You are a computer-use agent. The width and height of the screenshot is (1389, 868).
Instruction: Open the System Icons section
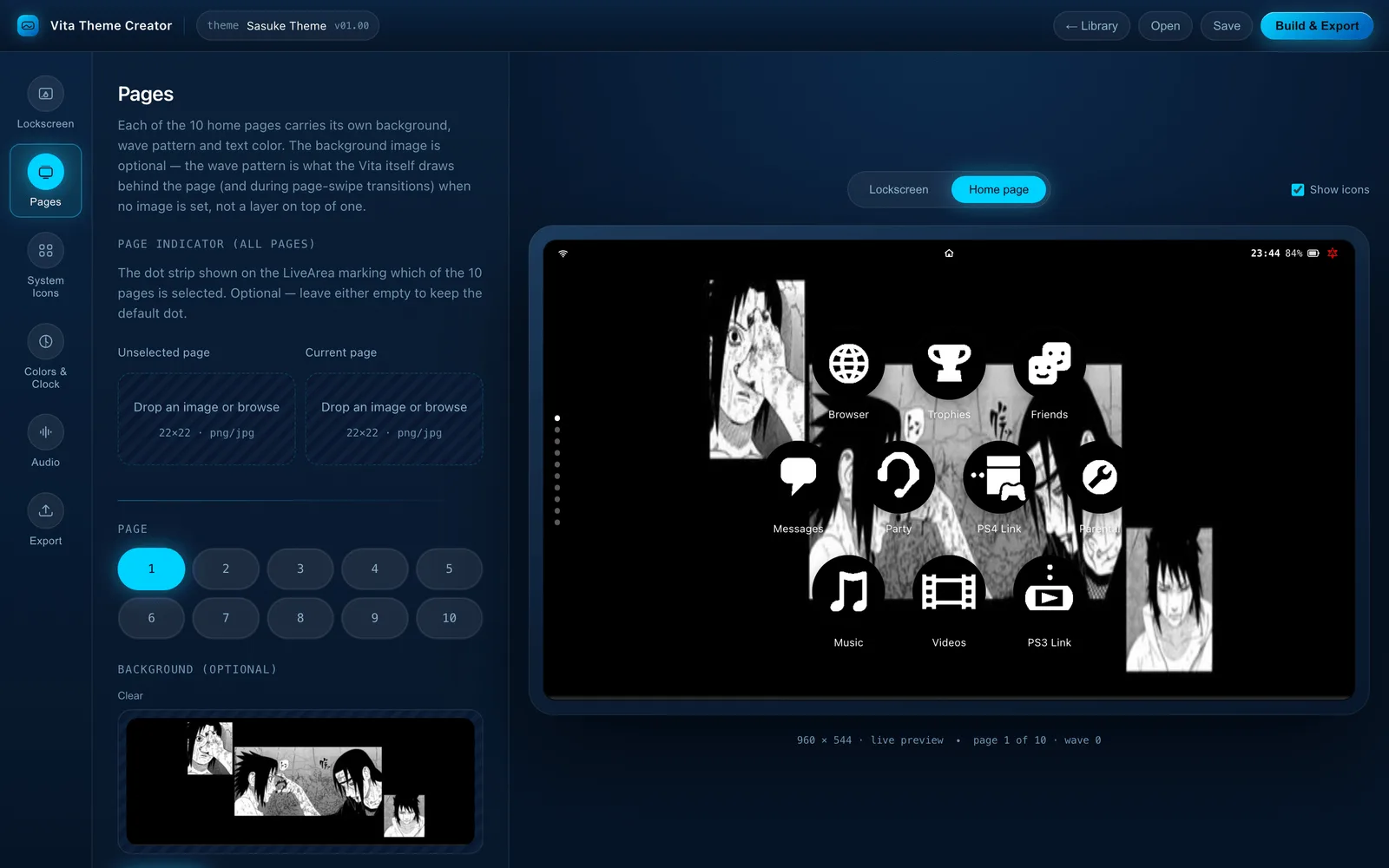click(x=45, y=266)
